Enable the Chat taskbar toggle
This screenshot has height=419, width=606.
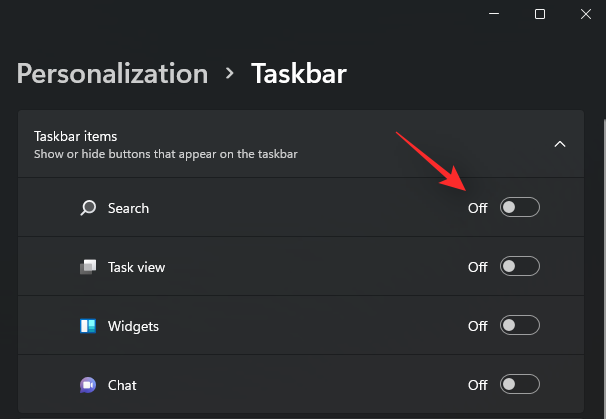pyautogui.click(x=520, y=385)
